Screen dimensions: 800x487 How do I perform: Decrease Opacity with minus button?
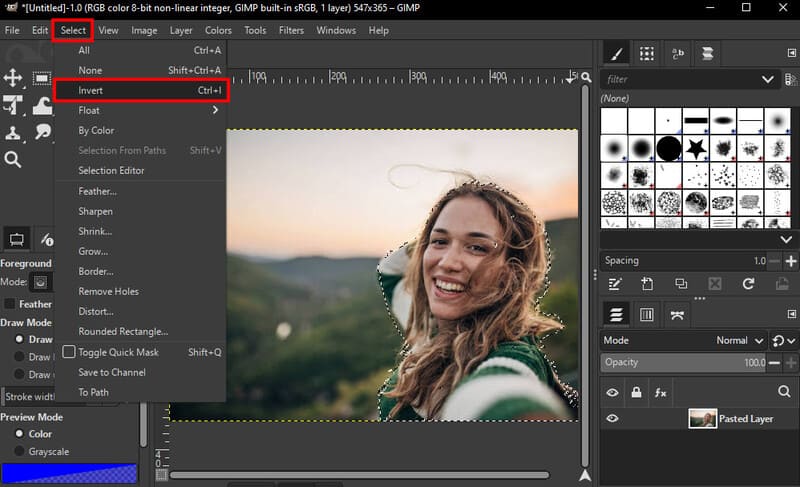774,363
